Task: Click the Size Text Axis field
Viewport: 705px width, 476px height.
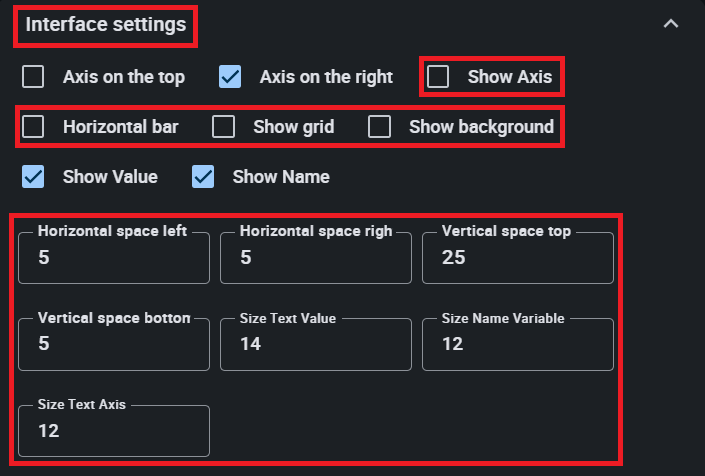Action: 113,431
